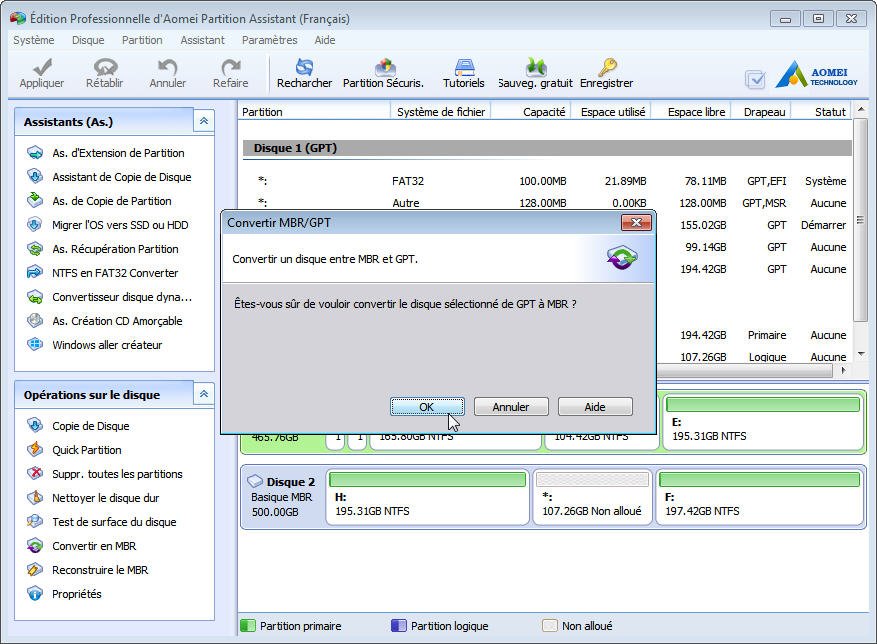Select the E: 195.31GB NTFS partition block
The height and width of the screenshot is (644, 877).
[763, 421]
